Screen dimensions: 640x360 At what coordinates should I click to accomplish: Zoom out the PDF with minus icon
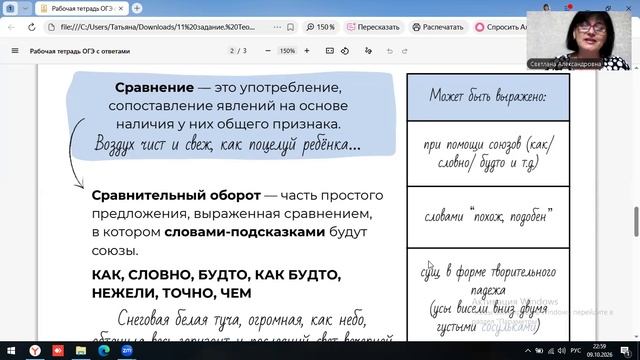click(268, 51)
